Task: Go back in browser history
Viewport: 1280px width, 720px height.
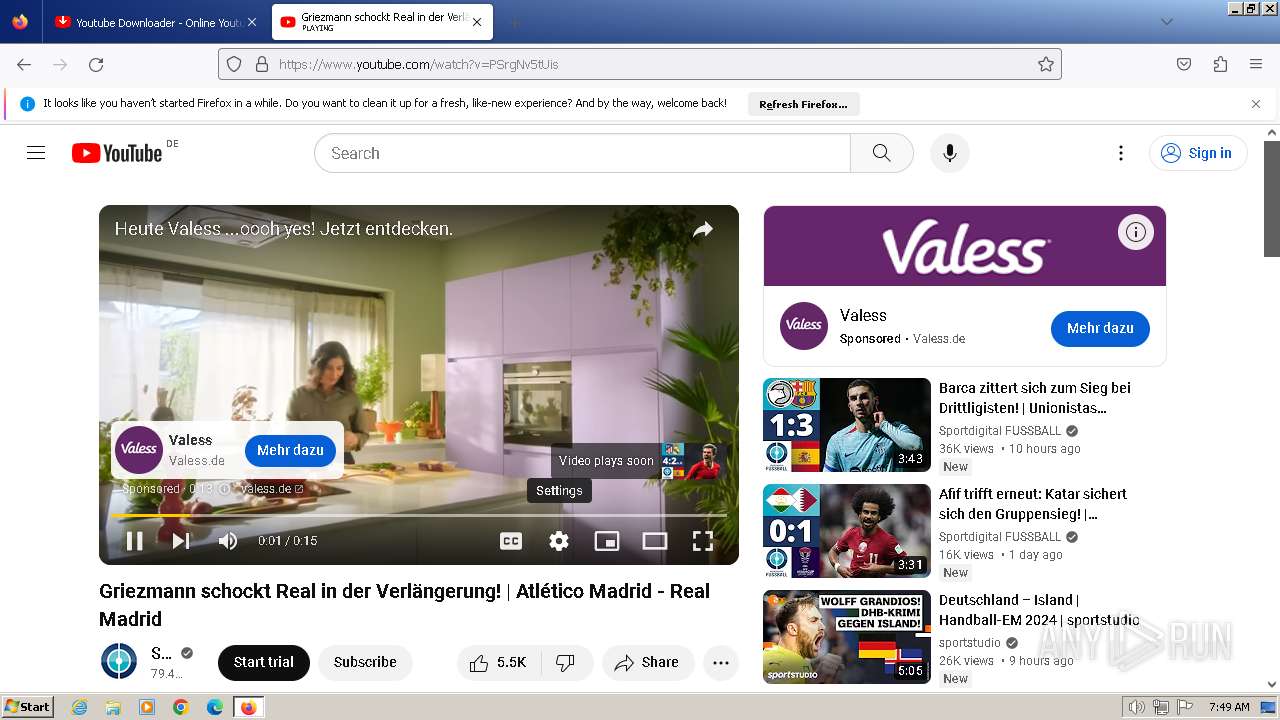Action: pyautogui.click(x=24, y=64)
